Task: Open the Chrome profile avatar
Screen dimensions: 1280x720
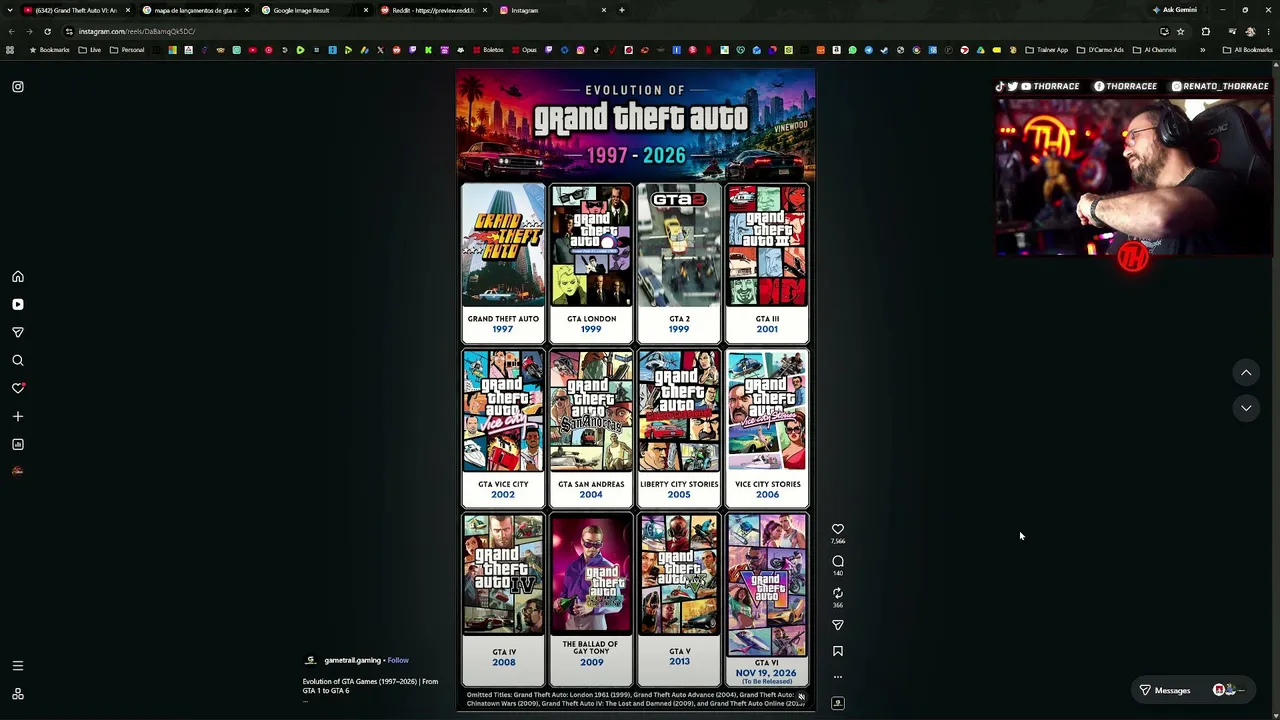Action: [x=1250, y=31]
